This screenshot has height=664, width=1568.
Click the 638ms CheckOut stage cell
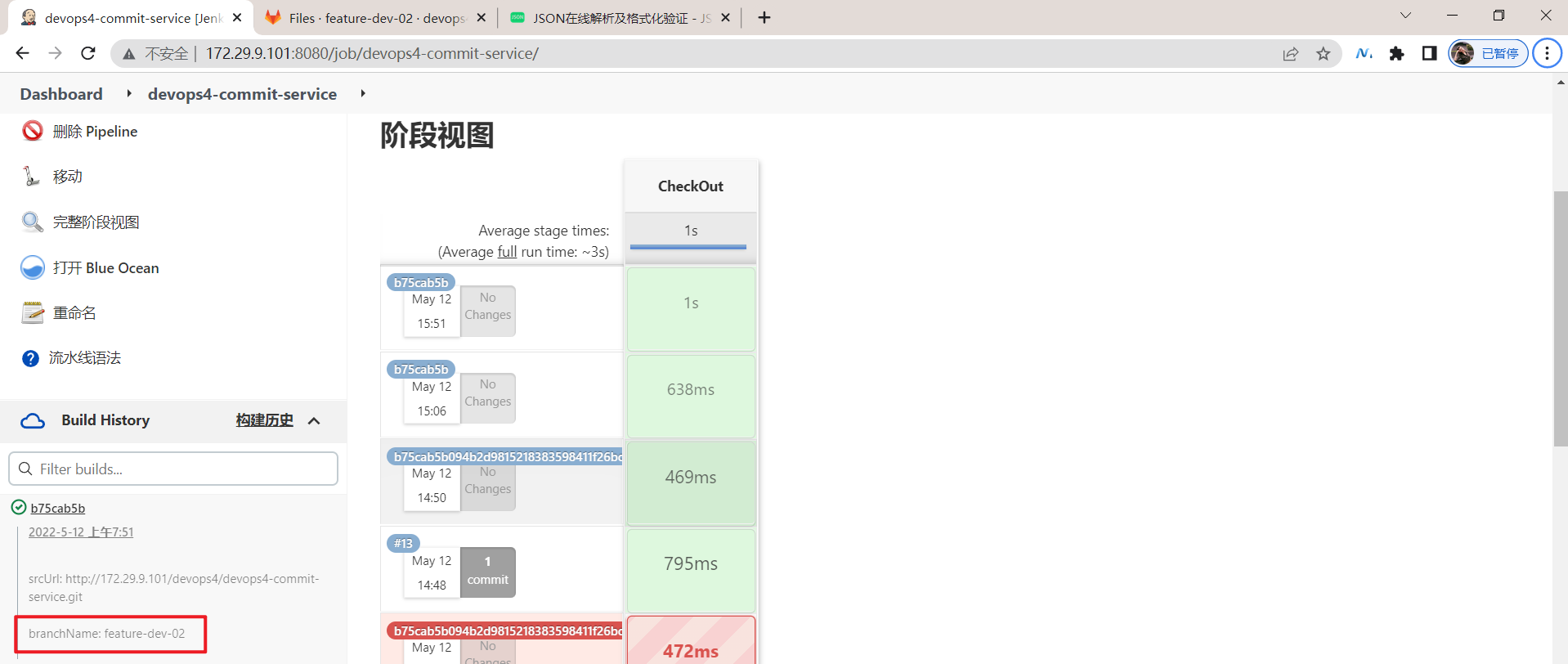click(x=691, y=396)
